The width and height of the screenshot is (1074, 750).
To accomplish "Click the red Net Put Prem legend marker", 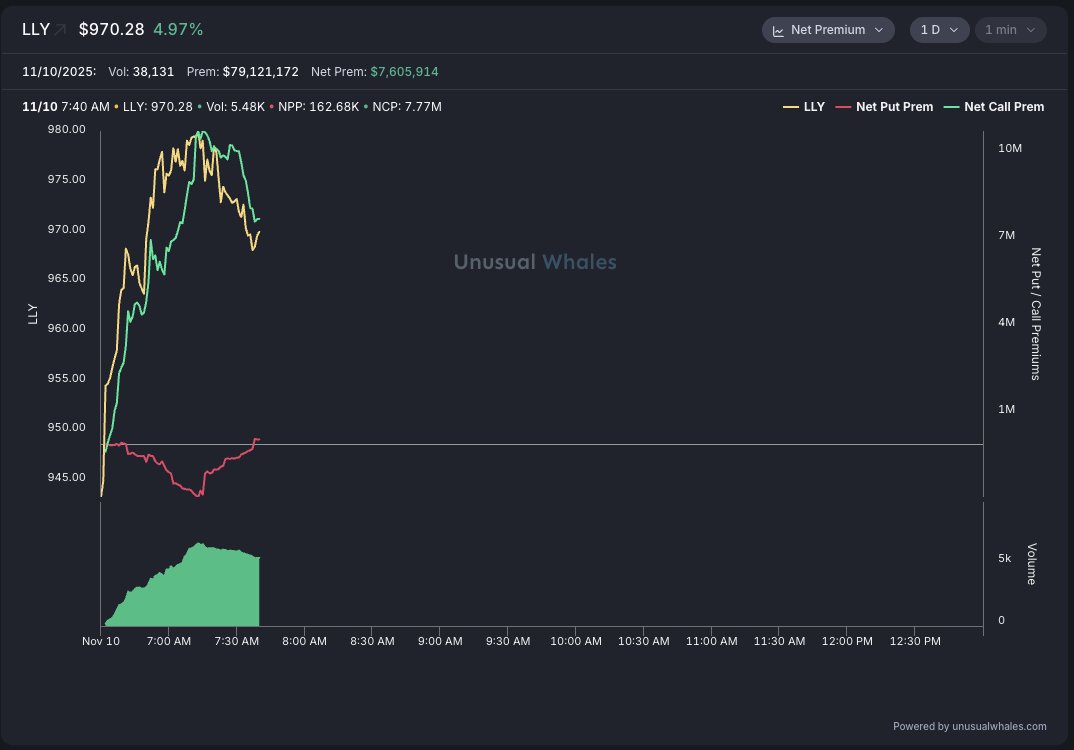I will pyautogui.click(x=843, y=107).
